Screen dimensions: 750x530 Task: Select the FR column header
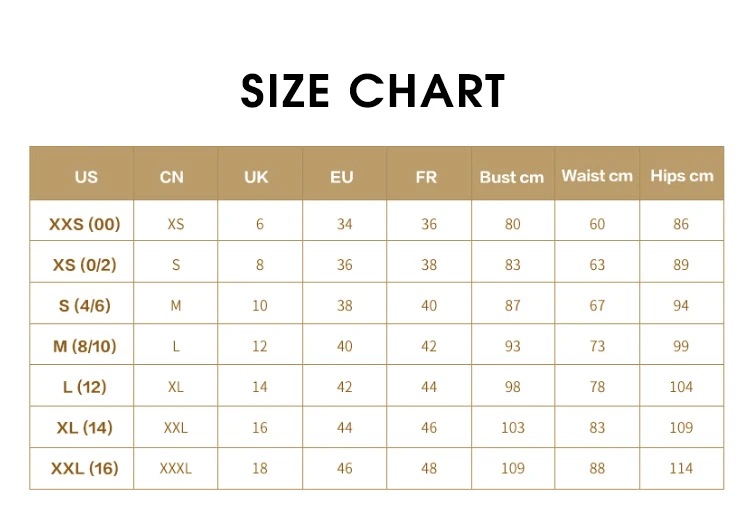point(426,177)
